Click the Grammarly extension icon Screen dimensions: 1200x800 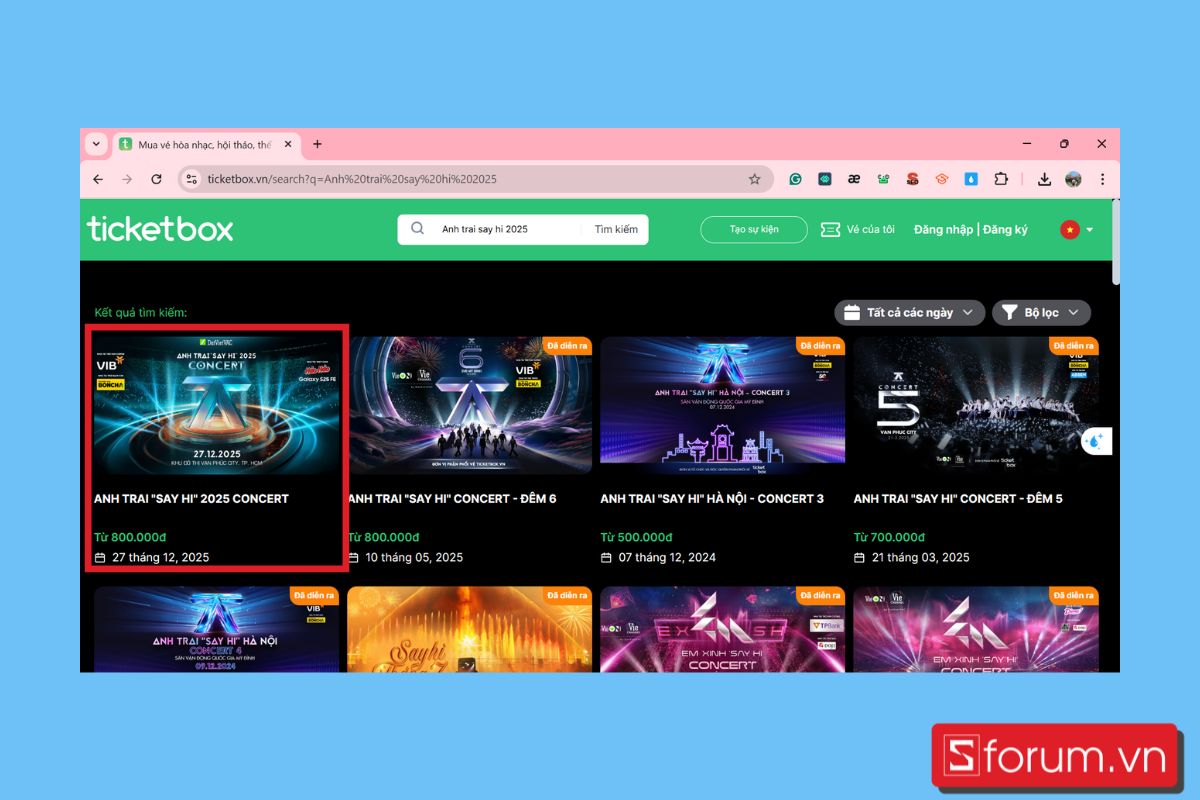(x=796, y=179)
